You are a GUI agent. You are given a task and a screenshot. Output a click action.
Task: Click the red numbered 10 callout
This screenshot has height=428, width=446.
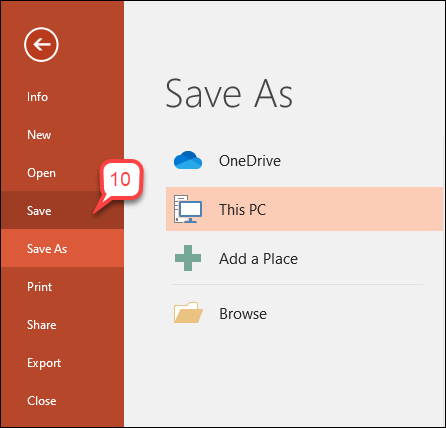[121, 179]
